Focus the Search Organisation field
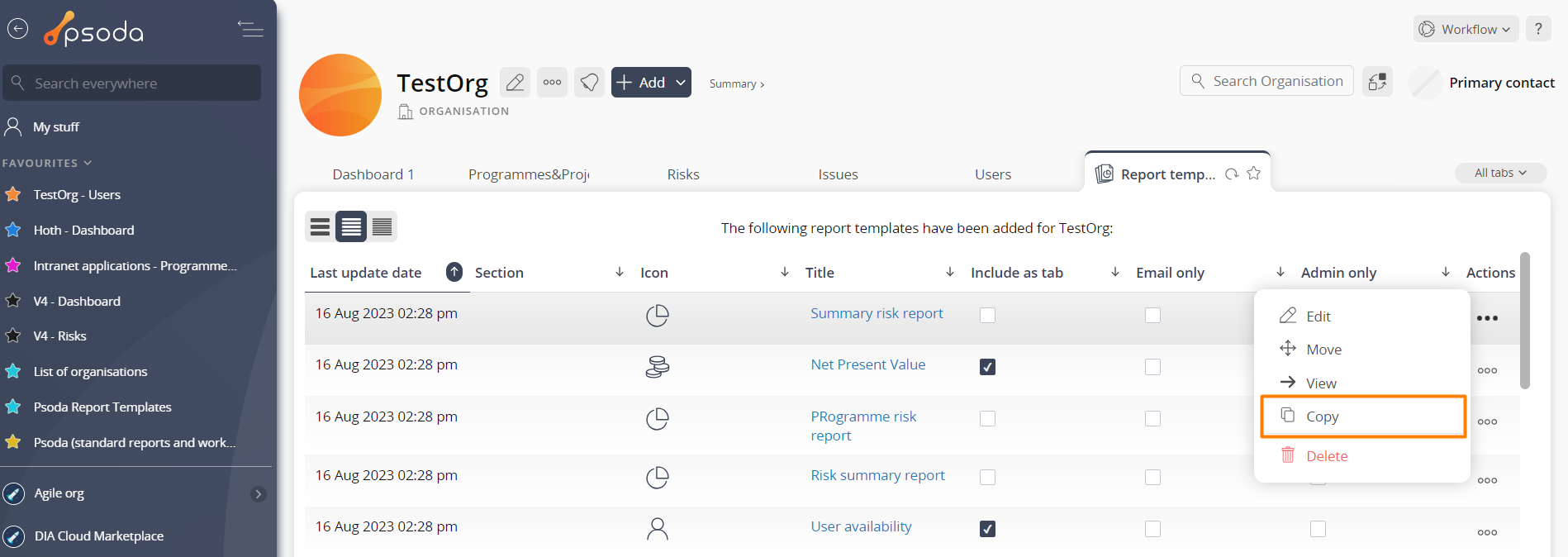 tap(1266, 81)
